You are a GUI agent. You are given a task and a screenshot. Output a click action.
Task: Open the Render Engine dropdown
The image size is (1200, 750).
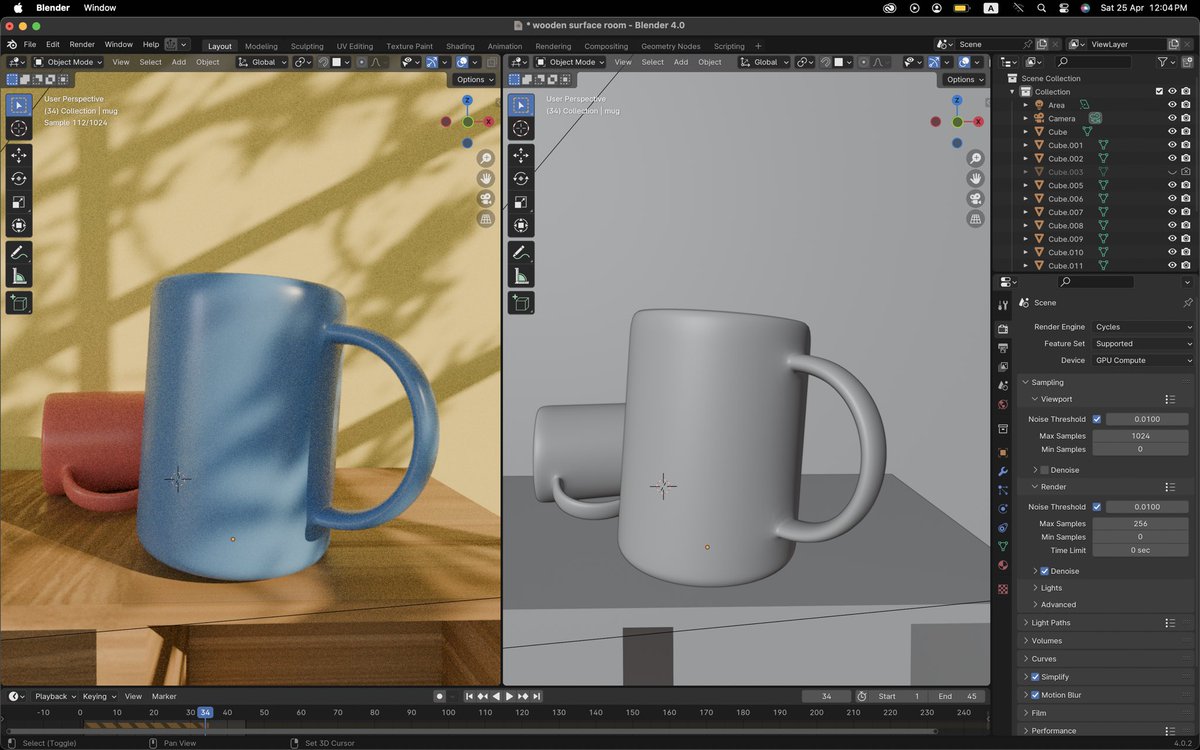pos(1142,327)
